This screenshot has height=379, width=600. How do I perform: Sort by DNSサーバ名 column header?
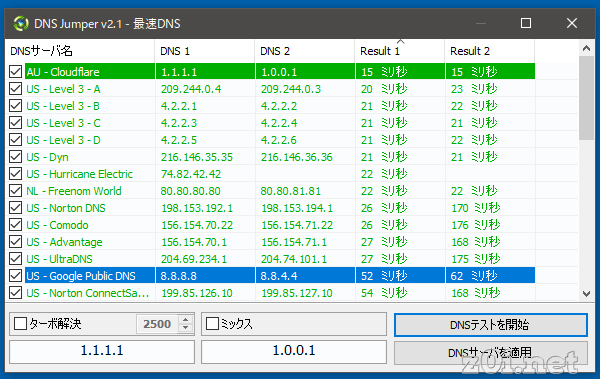click(80, 51)
